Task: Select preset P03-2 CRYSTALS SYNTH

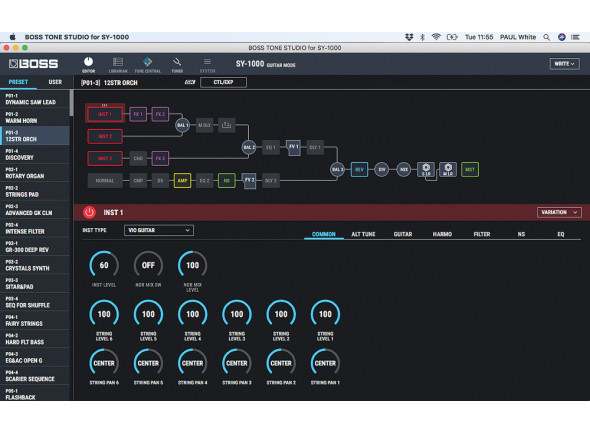Action: (35, 265)
